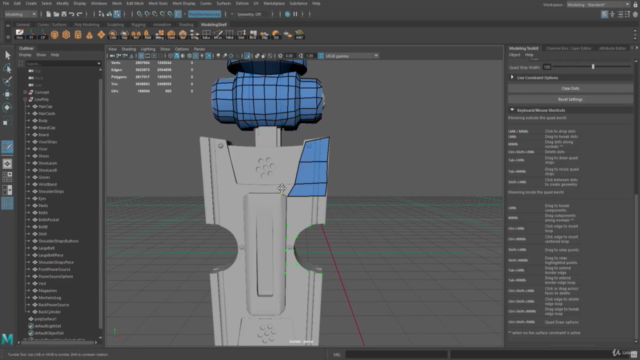Open the sRGB gamma color space dropdown
Screen dimensions: 640x360
coord(352,56)
